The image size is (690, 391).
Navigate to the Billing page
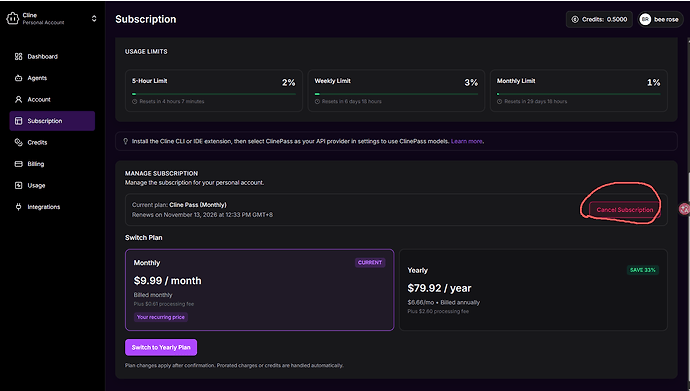[x=52, y=164]
